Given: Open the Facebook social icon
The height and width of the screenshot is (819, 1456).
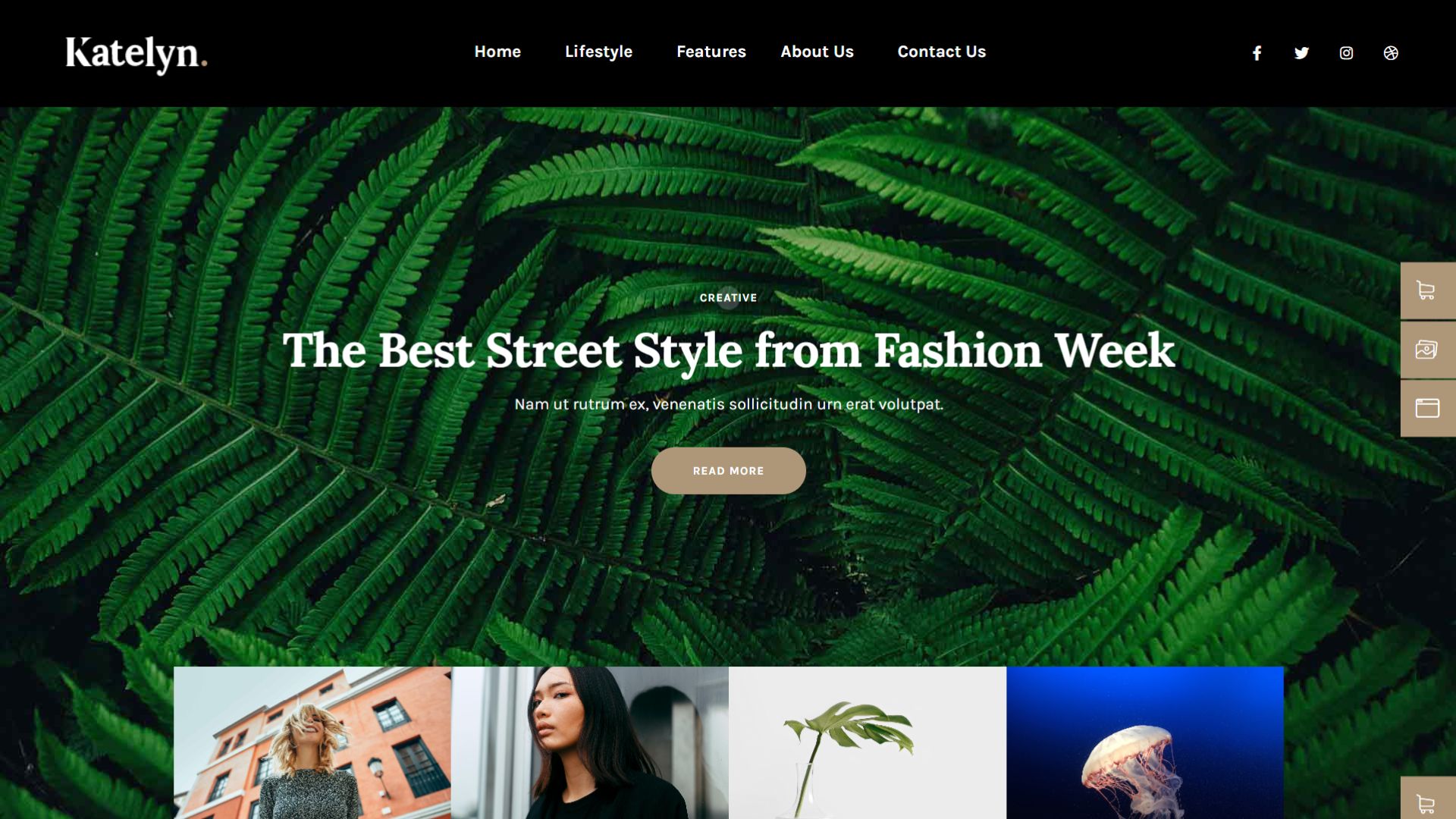Looking at the screenshot, I should [1257, 53].
